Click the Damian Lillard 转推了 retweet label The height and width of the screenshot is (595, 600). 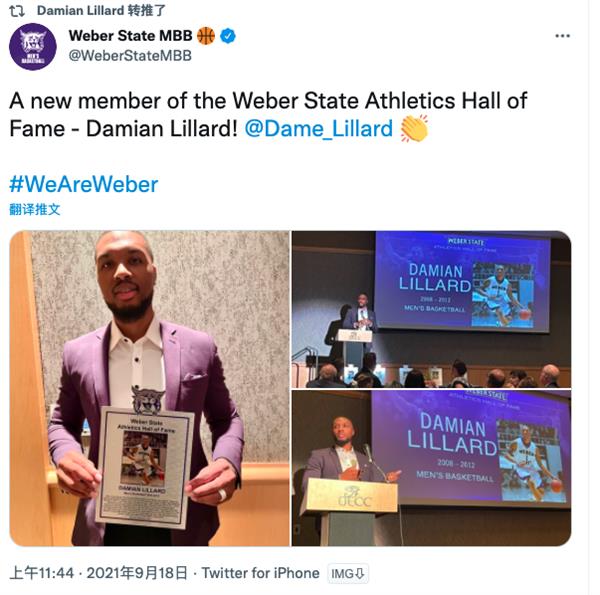tap(101, 11)
